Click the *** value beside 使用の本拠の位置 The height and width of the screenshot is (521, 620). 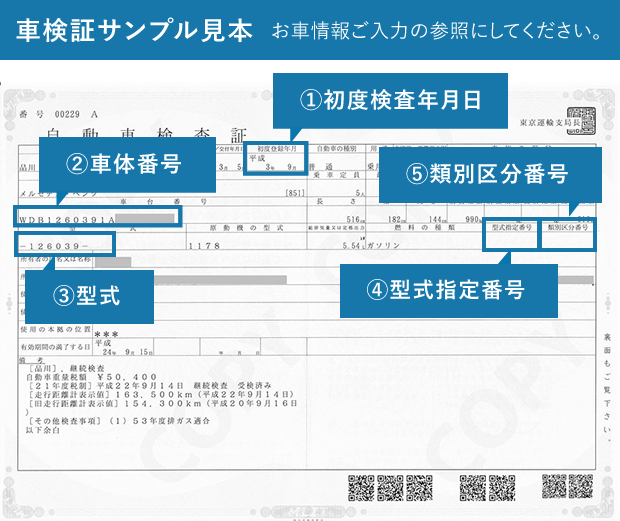tap(107, 334)
